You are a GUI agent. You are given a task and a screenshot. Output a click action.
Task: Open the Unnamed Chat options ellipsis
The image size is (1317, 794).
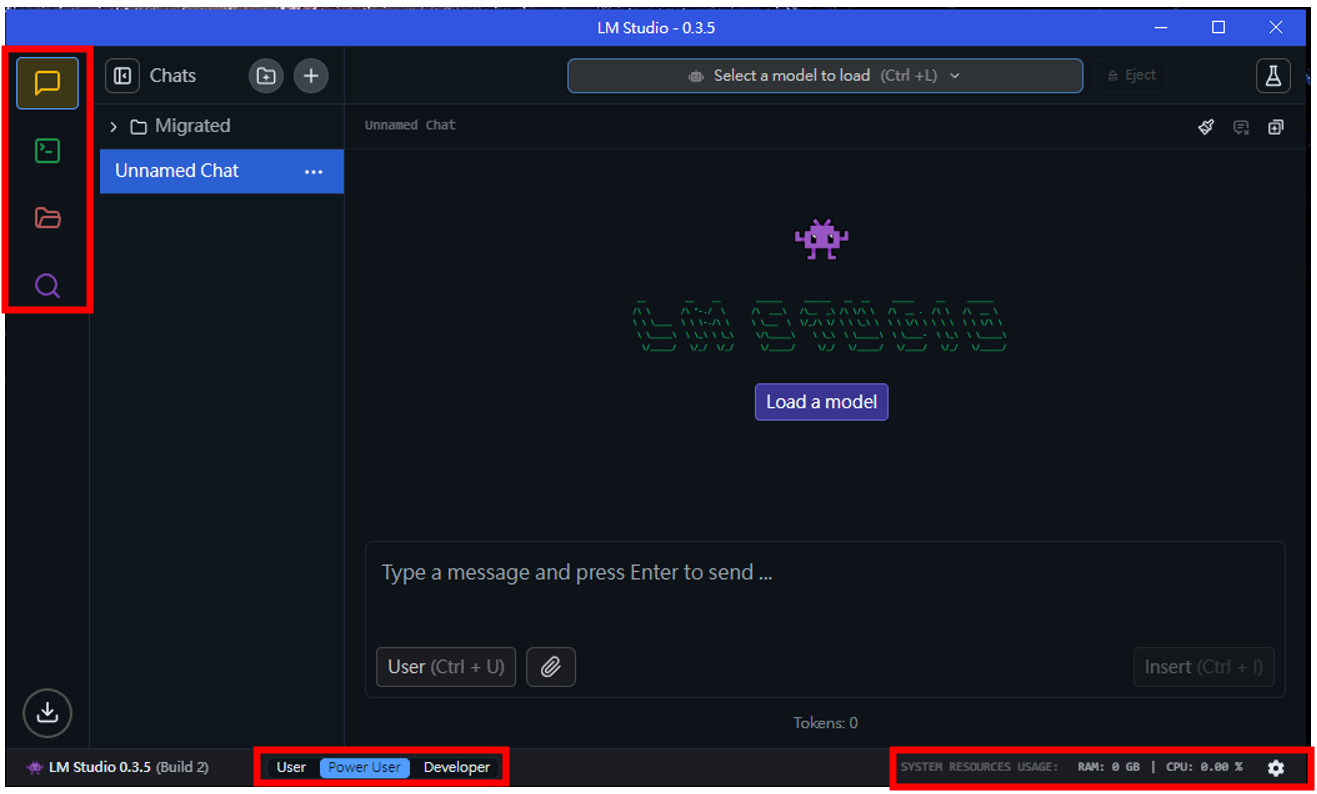pos(314,172)
